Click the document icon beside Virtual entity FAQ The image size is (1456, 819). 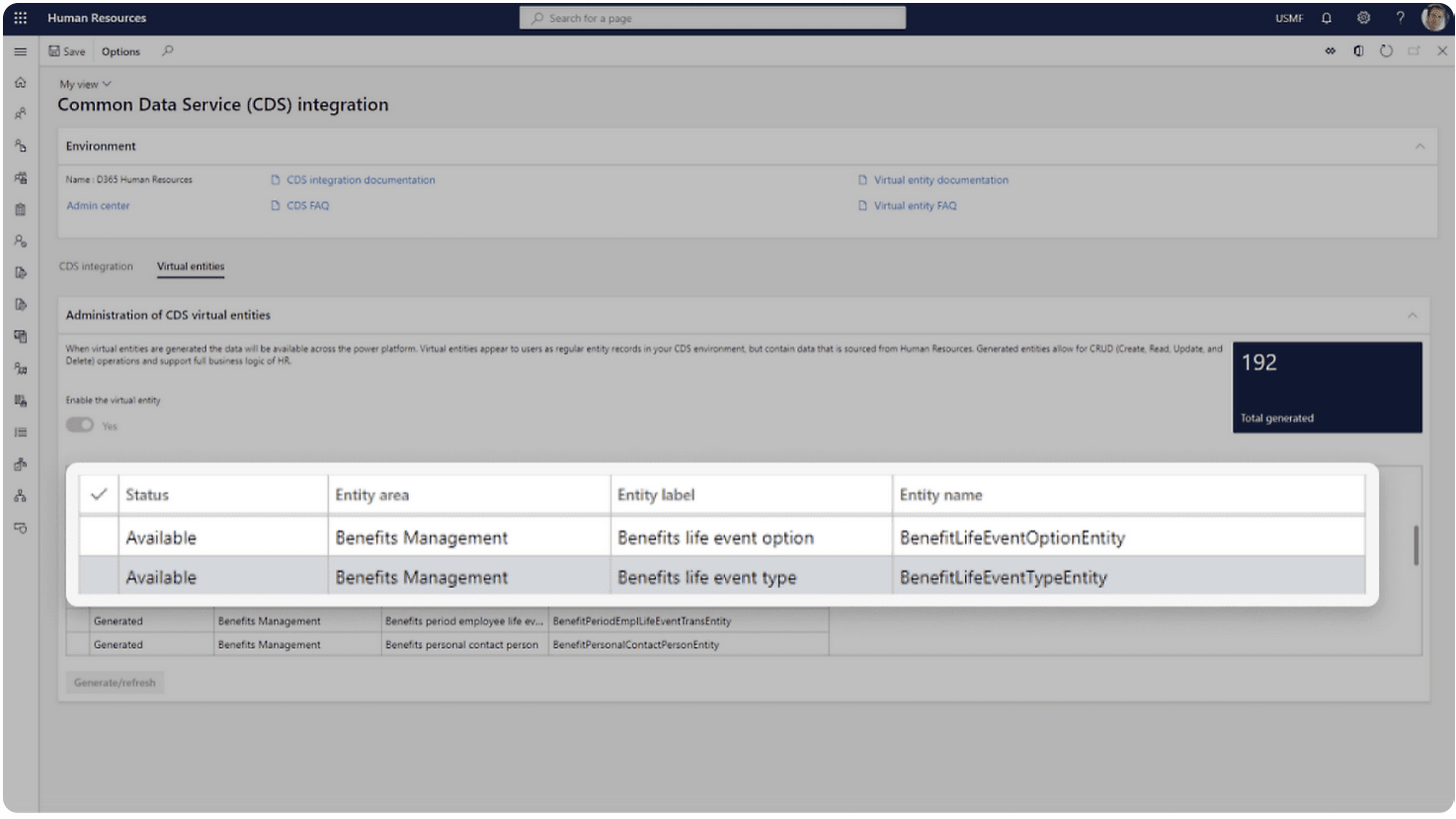pyautogui.click(x=863, y=205)
